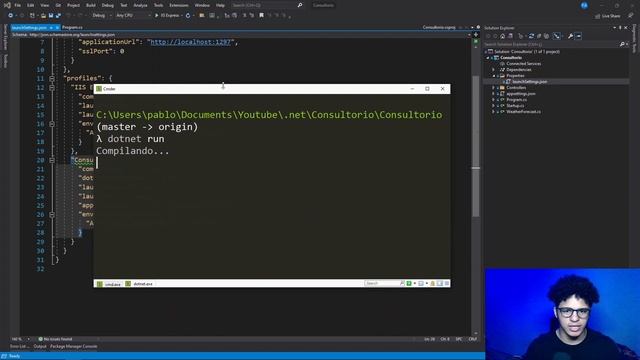Collapse the profiles JSON block
Image resolution: width=640 pixels, height=360 pixels.
point(52,78)
